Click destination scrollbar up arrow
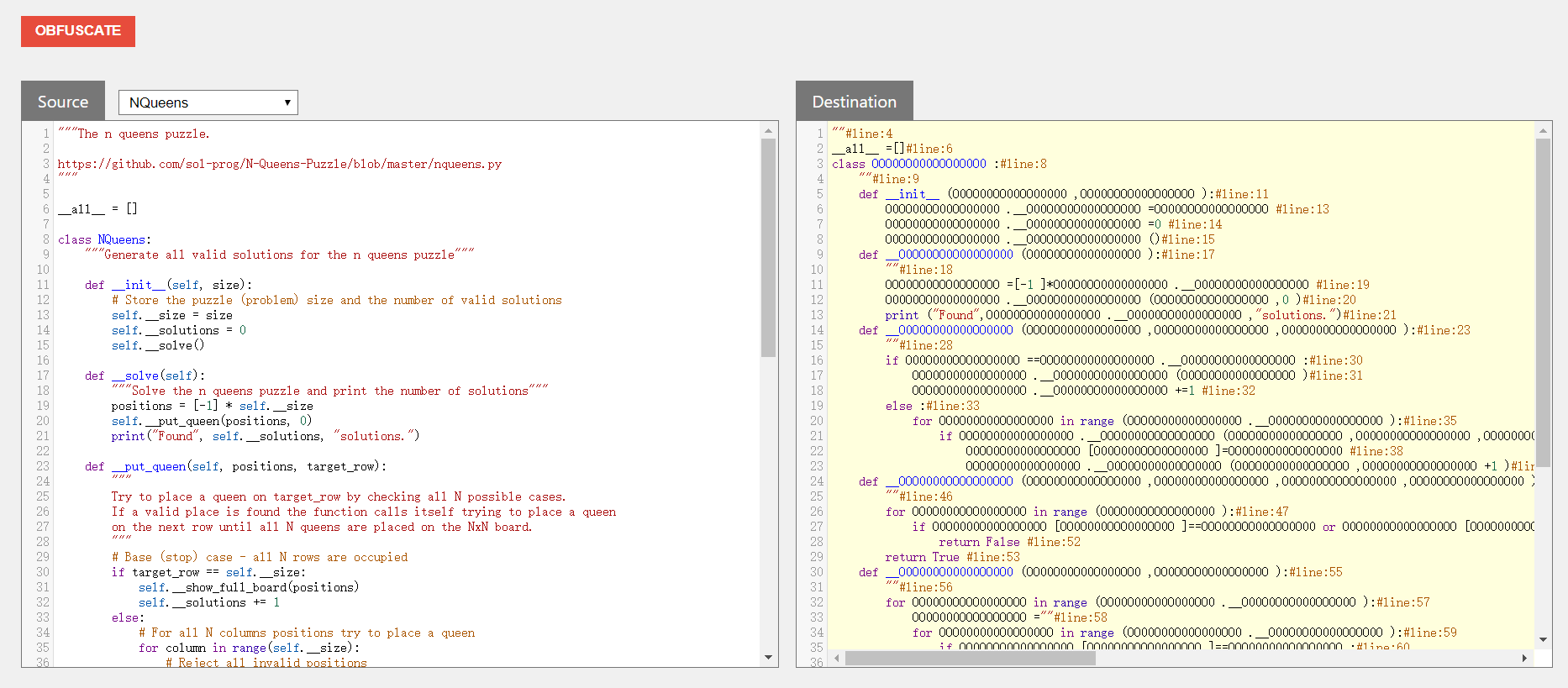Image resolution: width=1568 pixels, height=688 pixels. click(x=1543, y=131)
